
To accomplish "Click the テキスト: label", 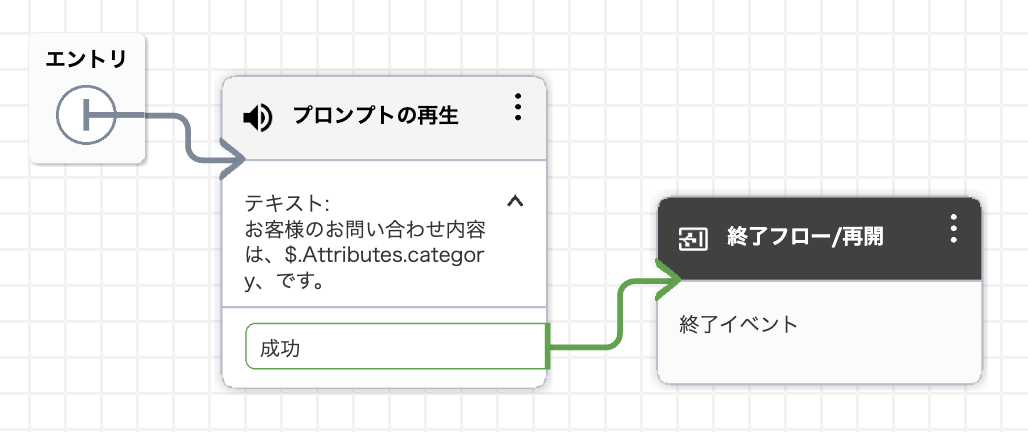I will coord(287,203).
